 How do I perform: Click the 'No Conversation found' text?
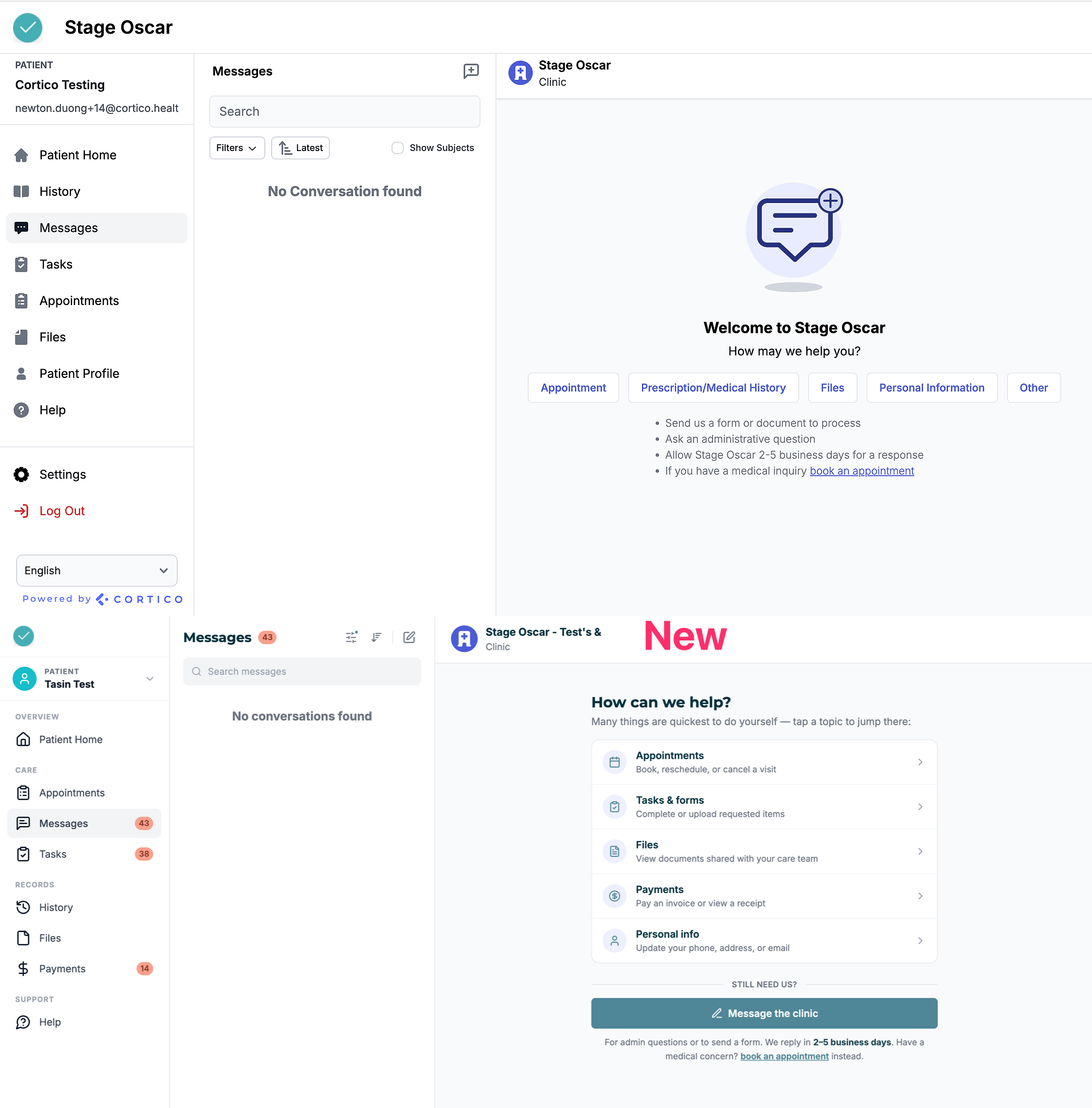345,192
